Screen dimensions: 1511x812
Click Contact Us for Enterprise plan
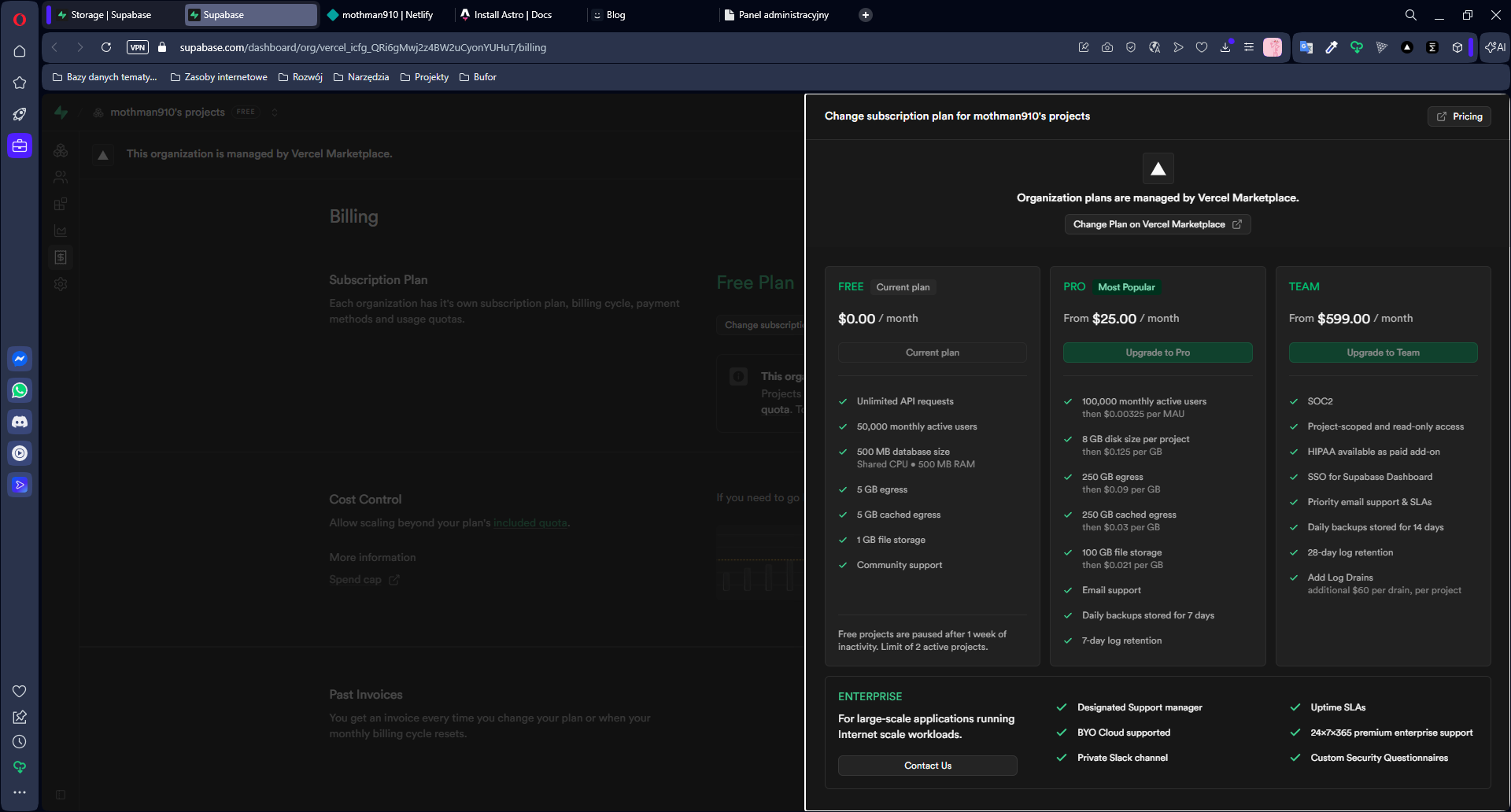[x=927, y=766]
